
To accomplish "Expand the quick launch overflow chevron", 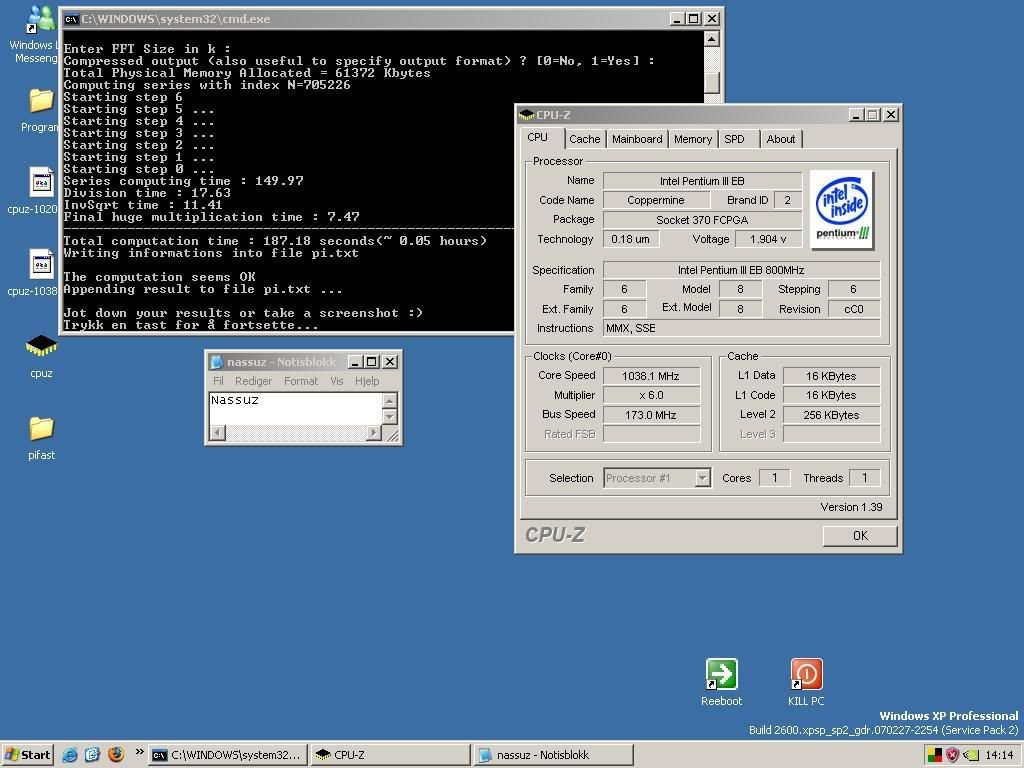I will tap(139, 752).
